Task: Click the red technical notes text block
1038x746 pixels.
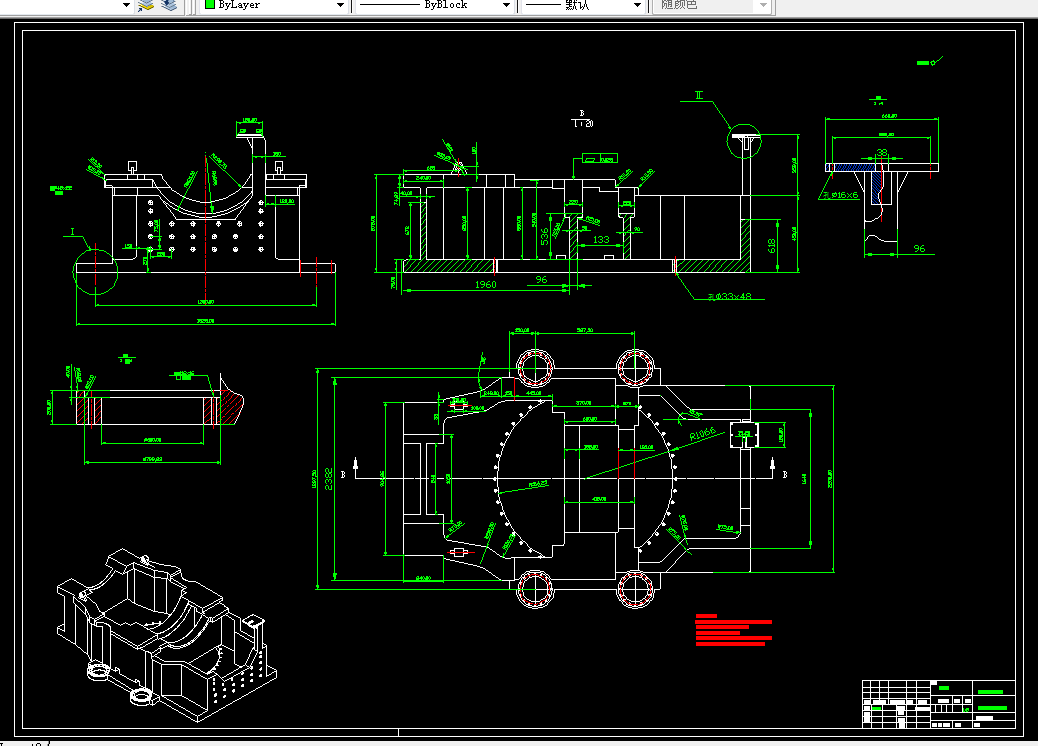Action: point(733,629)
